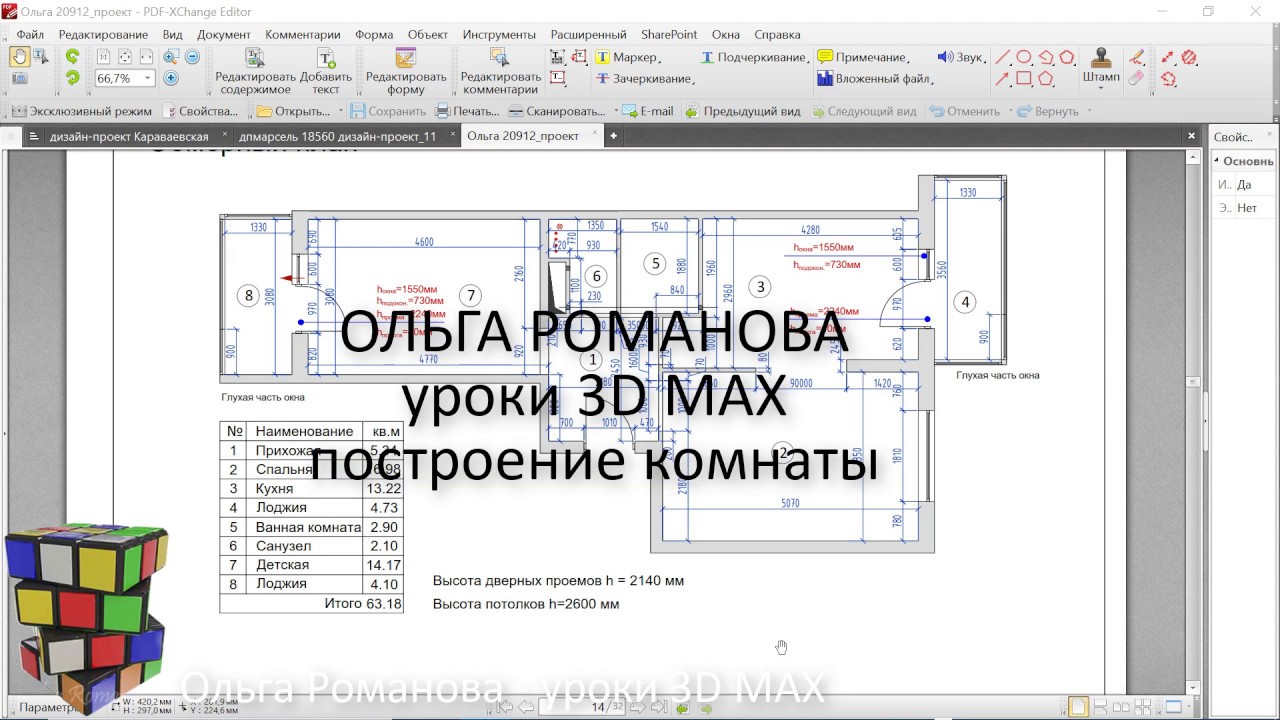The width and height of the screenshot is (1280, 720).
Task: Rotate view counter-clockwise icon
Action: (73, 56)
